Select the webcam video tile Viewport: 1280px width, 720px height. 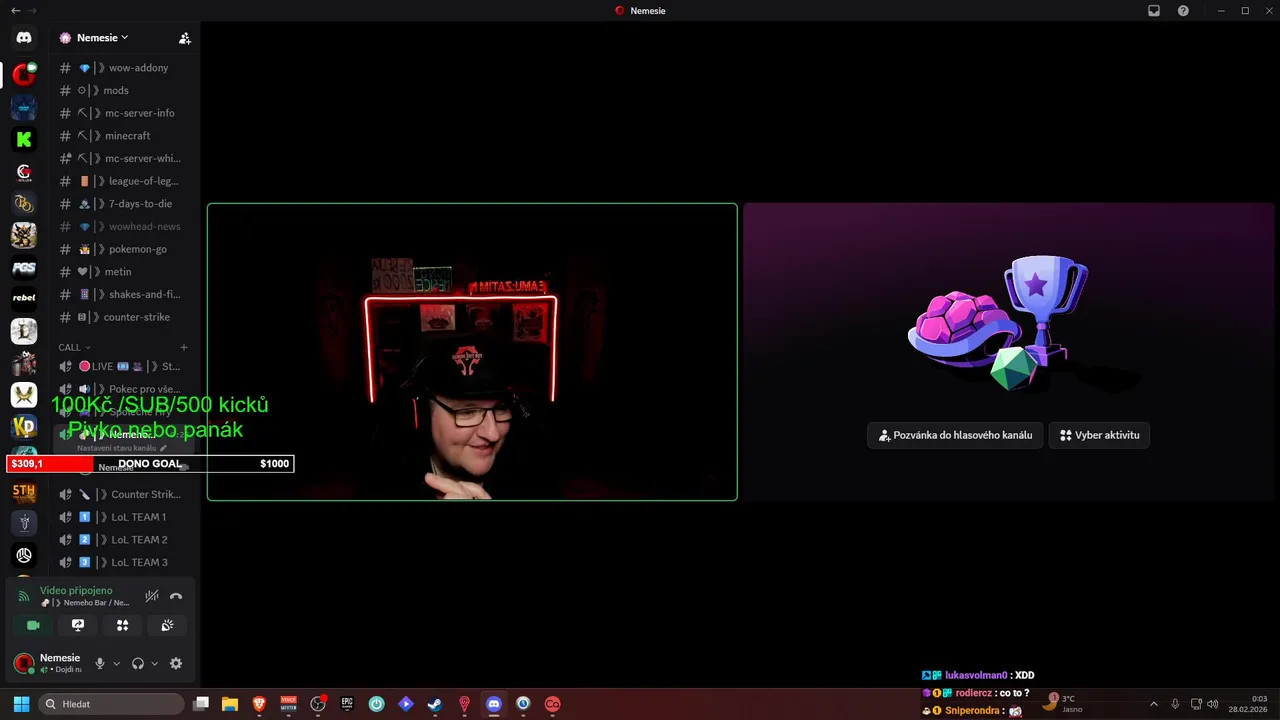pos(472,352)
